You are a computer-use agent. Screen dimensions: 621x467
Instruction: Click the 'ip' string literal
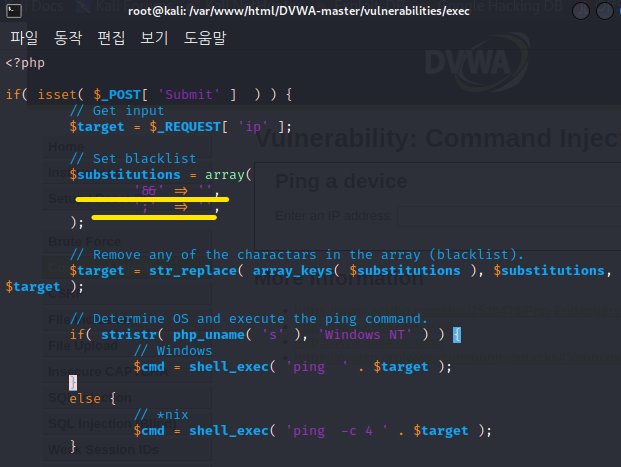[253, 127]
